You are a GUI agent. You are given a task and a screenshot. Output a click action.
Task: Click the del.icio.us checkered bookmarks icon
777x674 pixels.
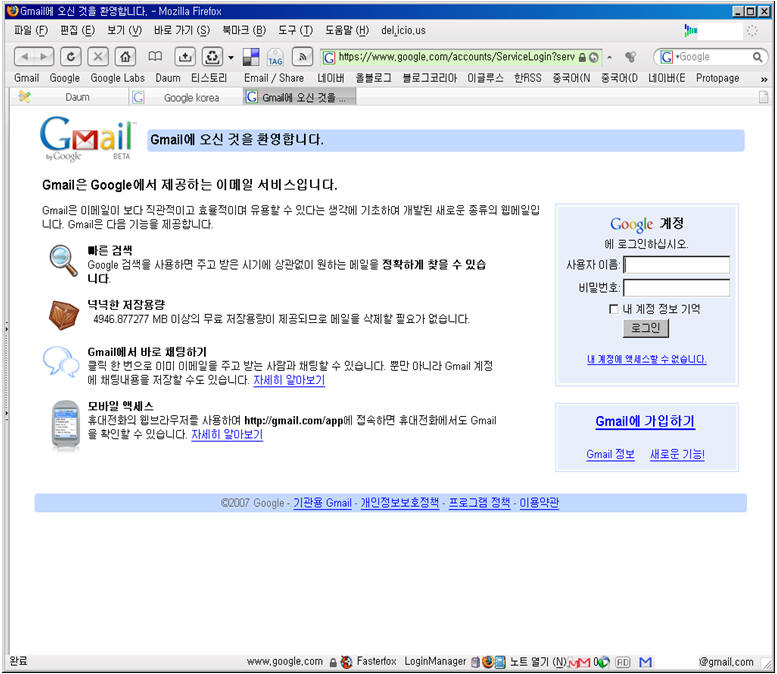pyautogui.click(x=251, y=57)
